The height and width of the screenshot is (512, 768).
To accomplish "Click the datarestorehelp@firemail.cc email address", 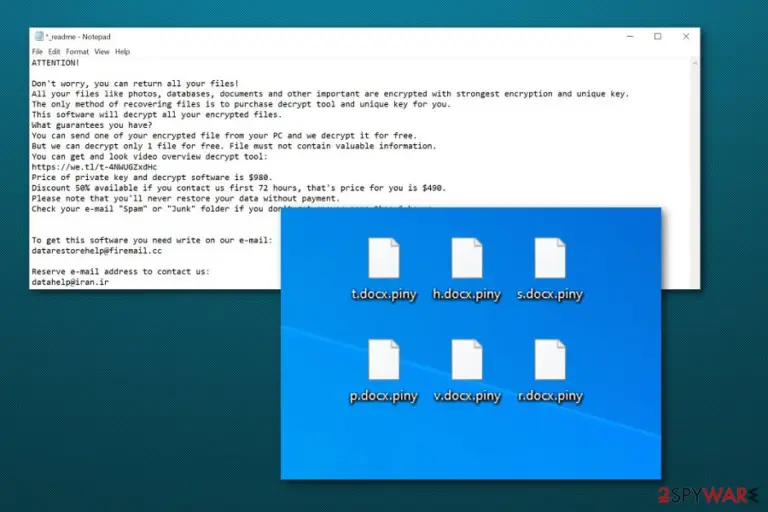I will coord(96,251).
